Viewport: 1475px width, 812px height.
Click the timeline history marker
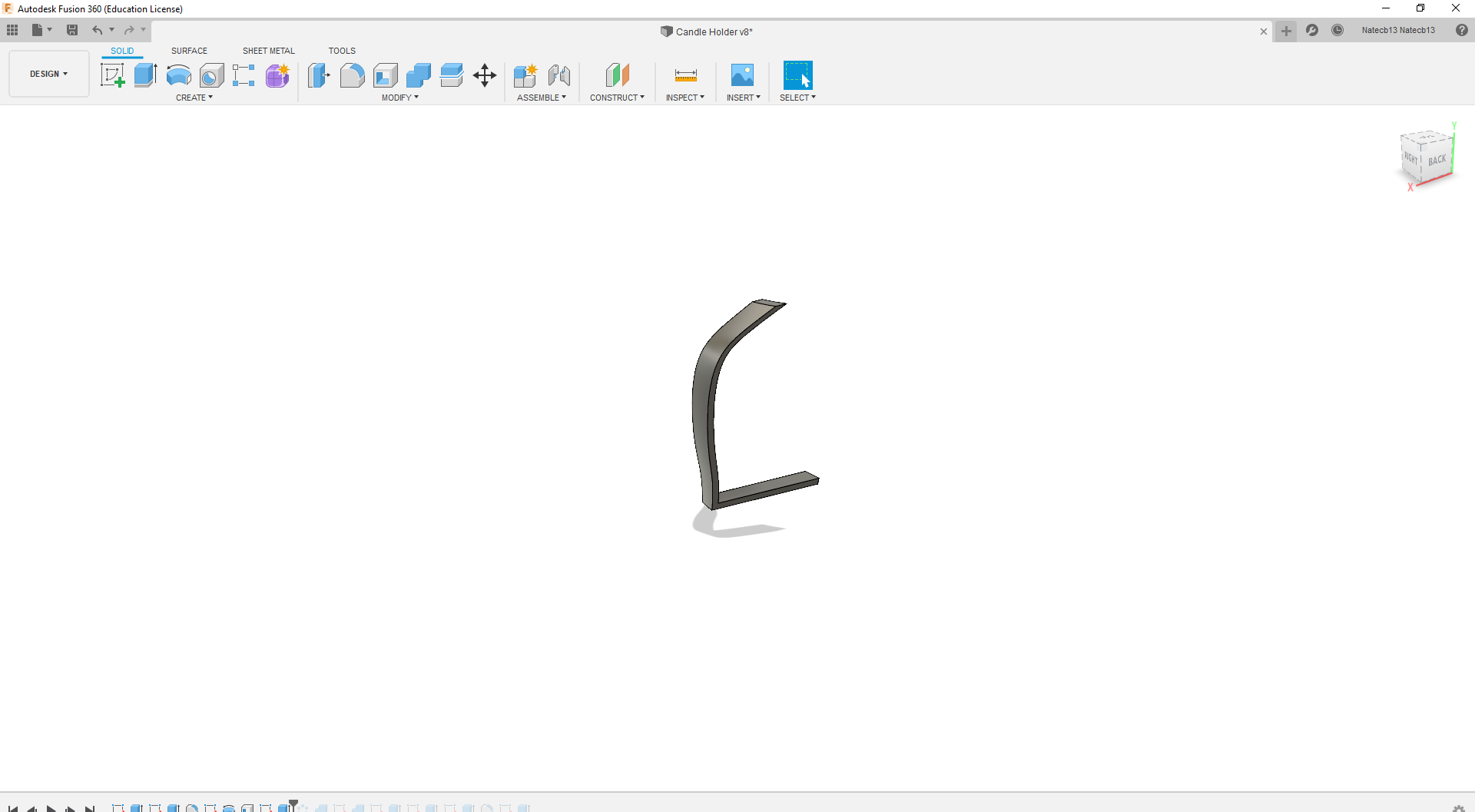pos(293,804)
